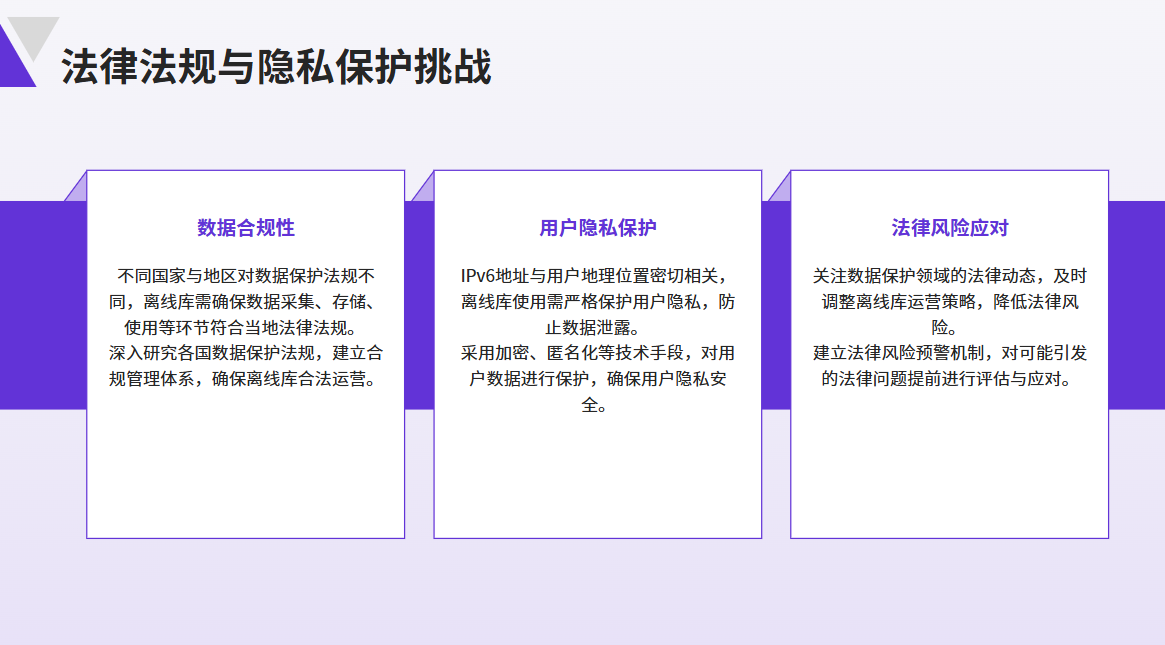Select the paragraph starting 采用加密、匿名化

(598, 379)
